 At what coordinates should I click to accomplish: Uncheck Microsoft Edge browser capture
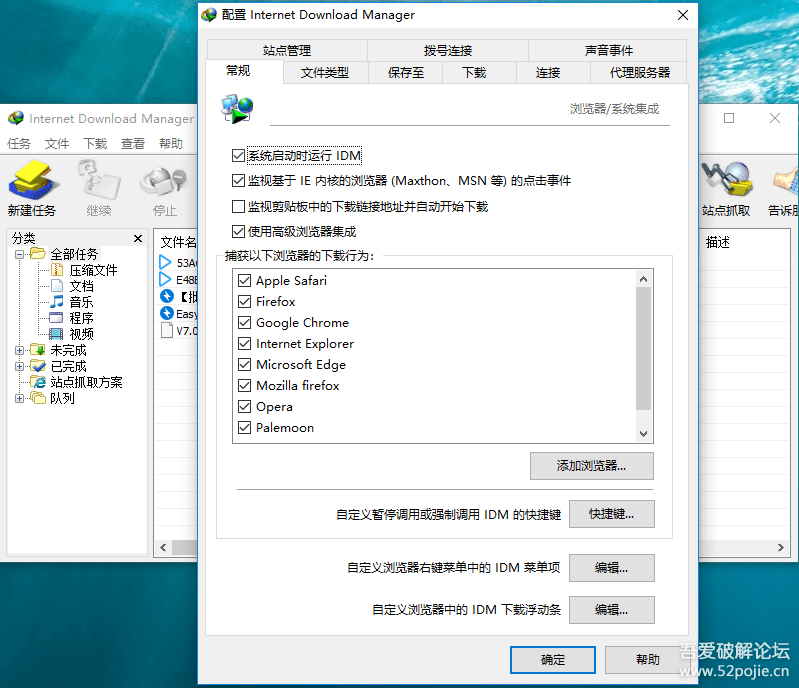coord(245,364)
